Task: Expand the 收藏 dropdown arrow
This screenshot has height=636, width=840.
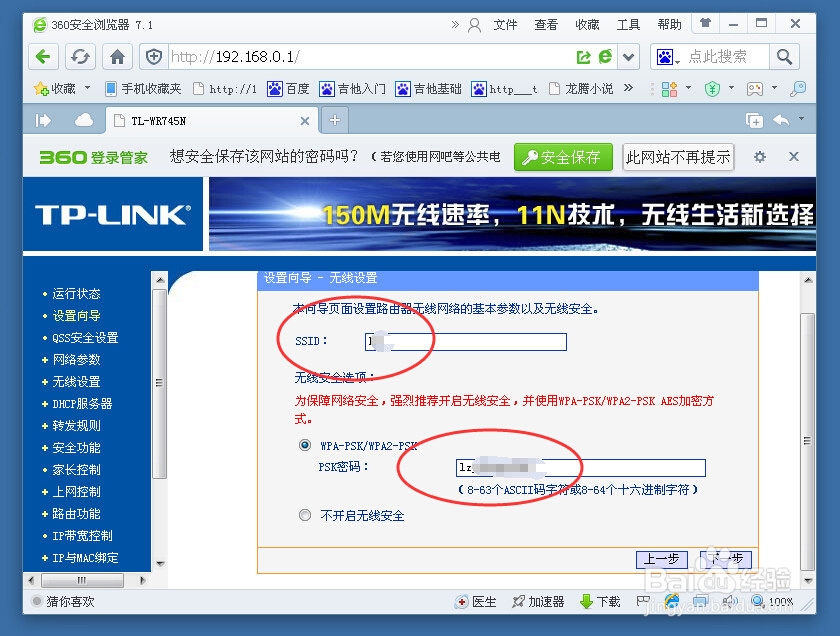Action: pyautogui.click(x=87, y=87)
